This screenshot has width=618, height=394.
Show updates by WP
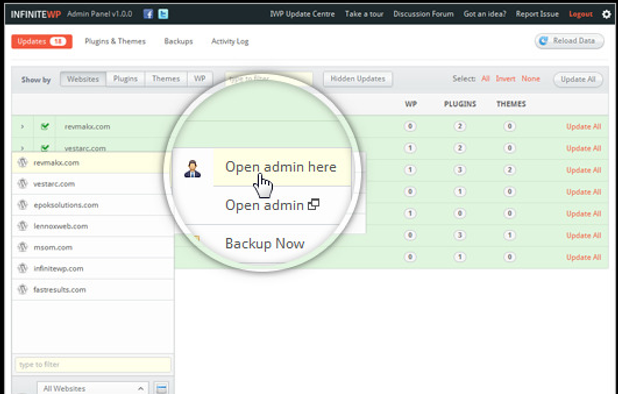coord(200,79)
